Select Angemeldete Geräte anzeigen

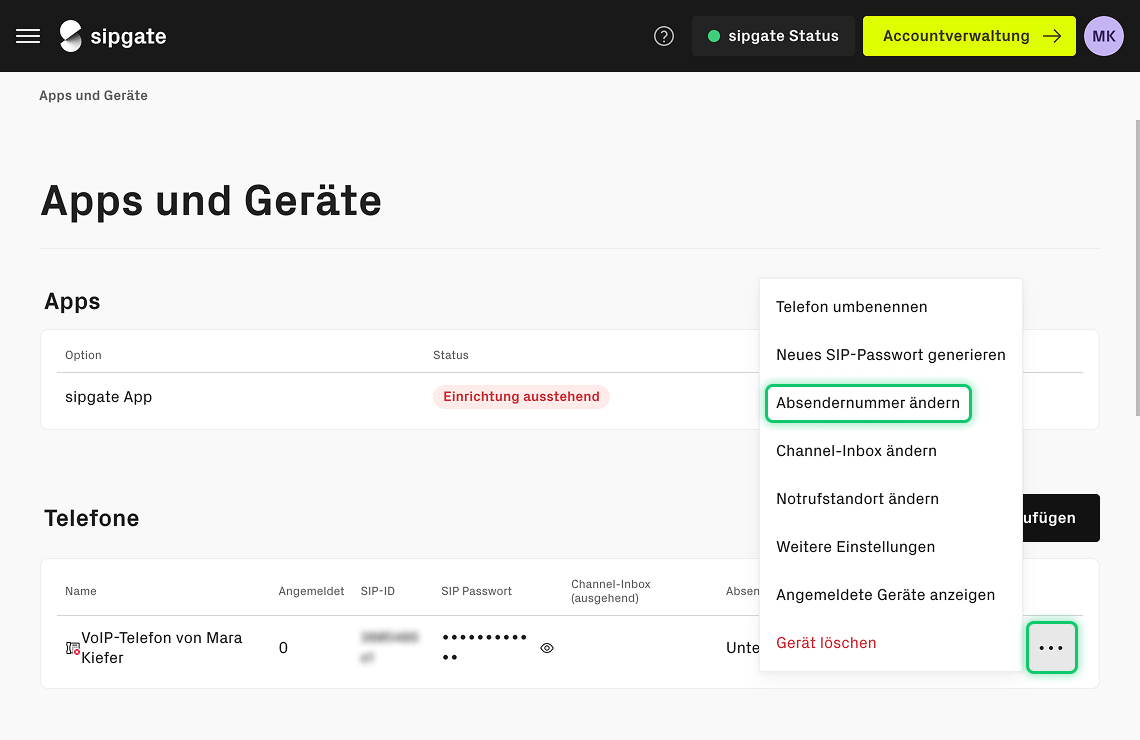tap(885, 595)
